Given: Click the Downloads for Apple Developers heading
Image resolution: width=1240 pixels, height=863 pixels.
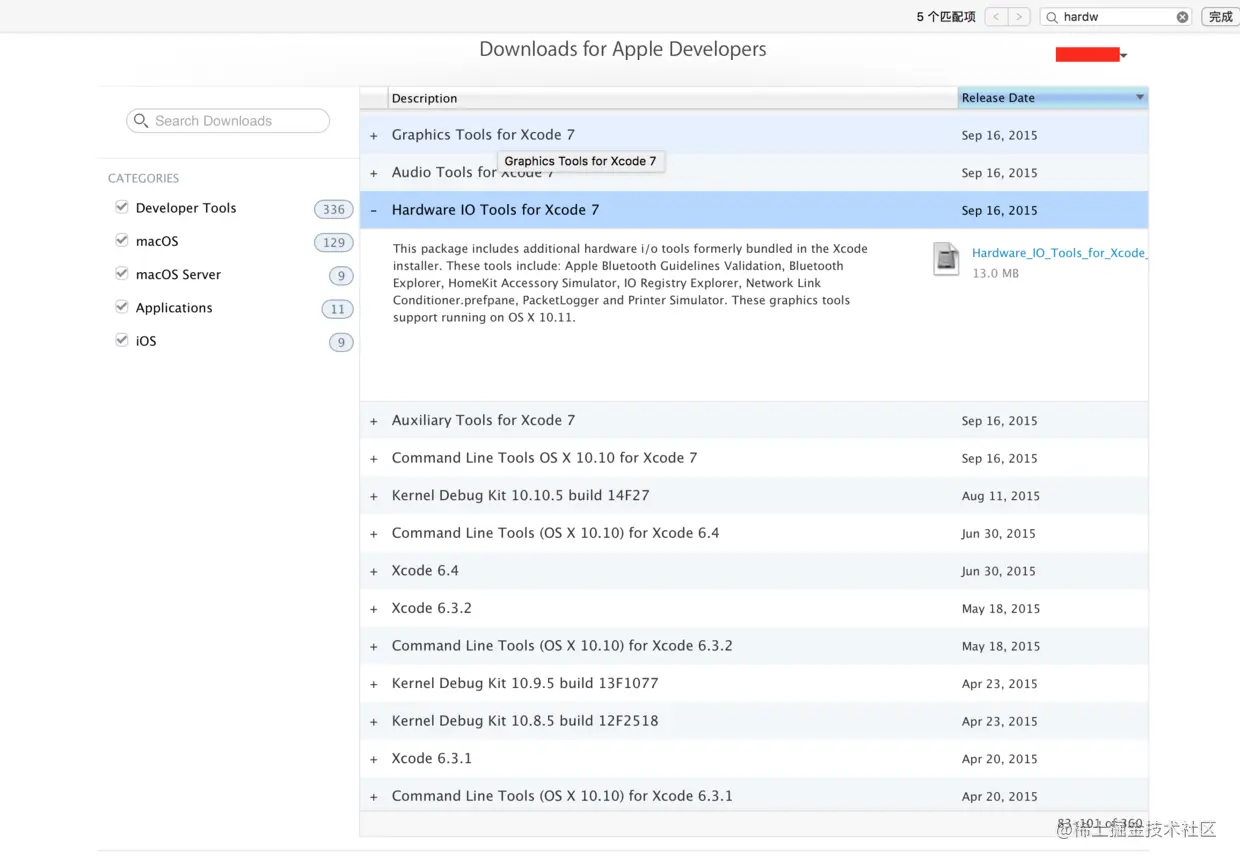Looking at the screenshot, I should (623, 49).
